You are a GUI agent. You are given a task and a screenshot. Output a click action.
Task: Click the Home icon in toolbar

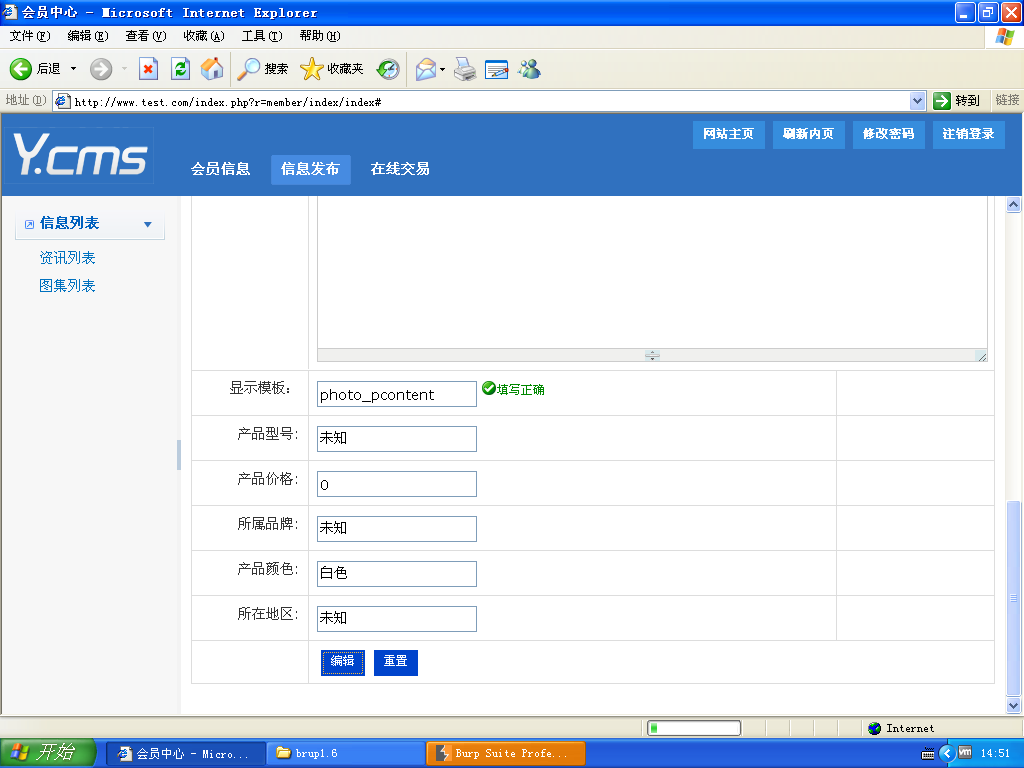click(x=212, y=69)
